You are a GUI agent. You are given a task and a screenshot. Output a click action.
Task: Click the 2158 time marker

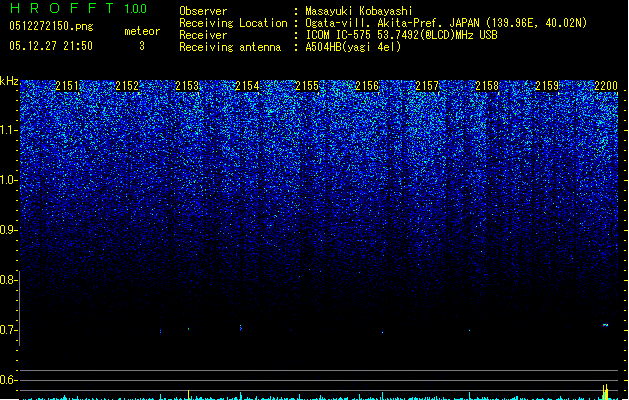(x=487, y=86)
